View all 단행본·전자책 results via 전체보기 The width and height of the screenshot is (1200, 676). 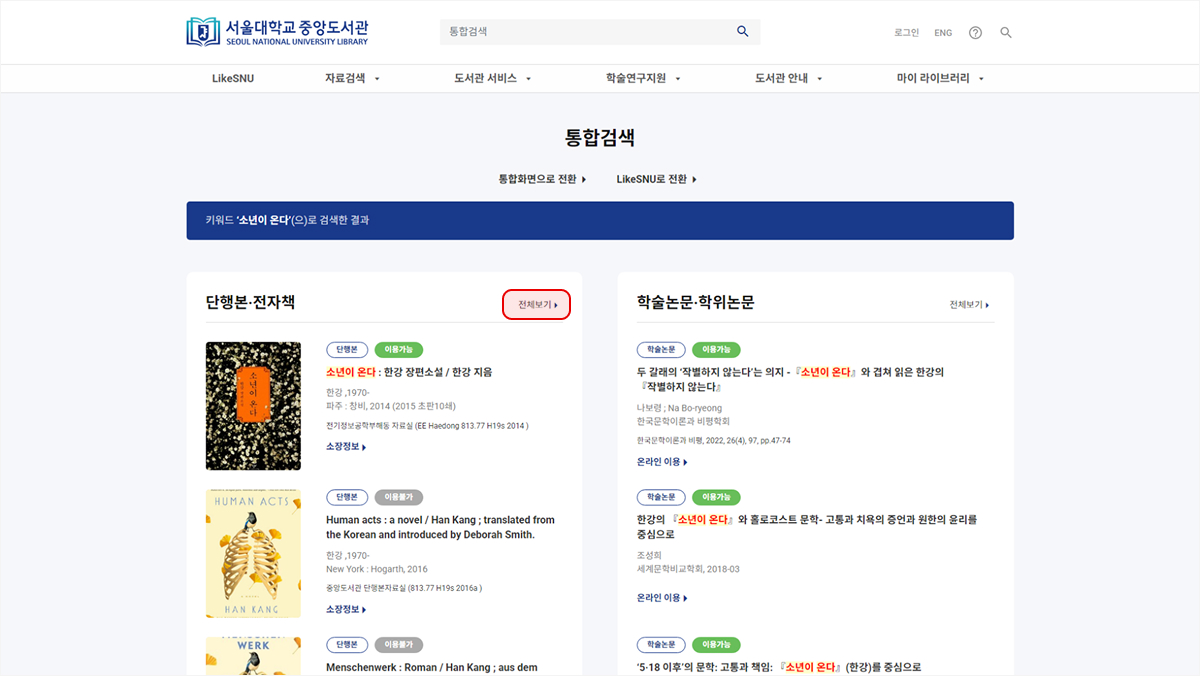click(x=537, y=304)
